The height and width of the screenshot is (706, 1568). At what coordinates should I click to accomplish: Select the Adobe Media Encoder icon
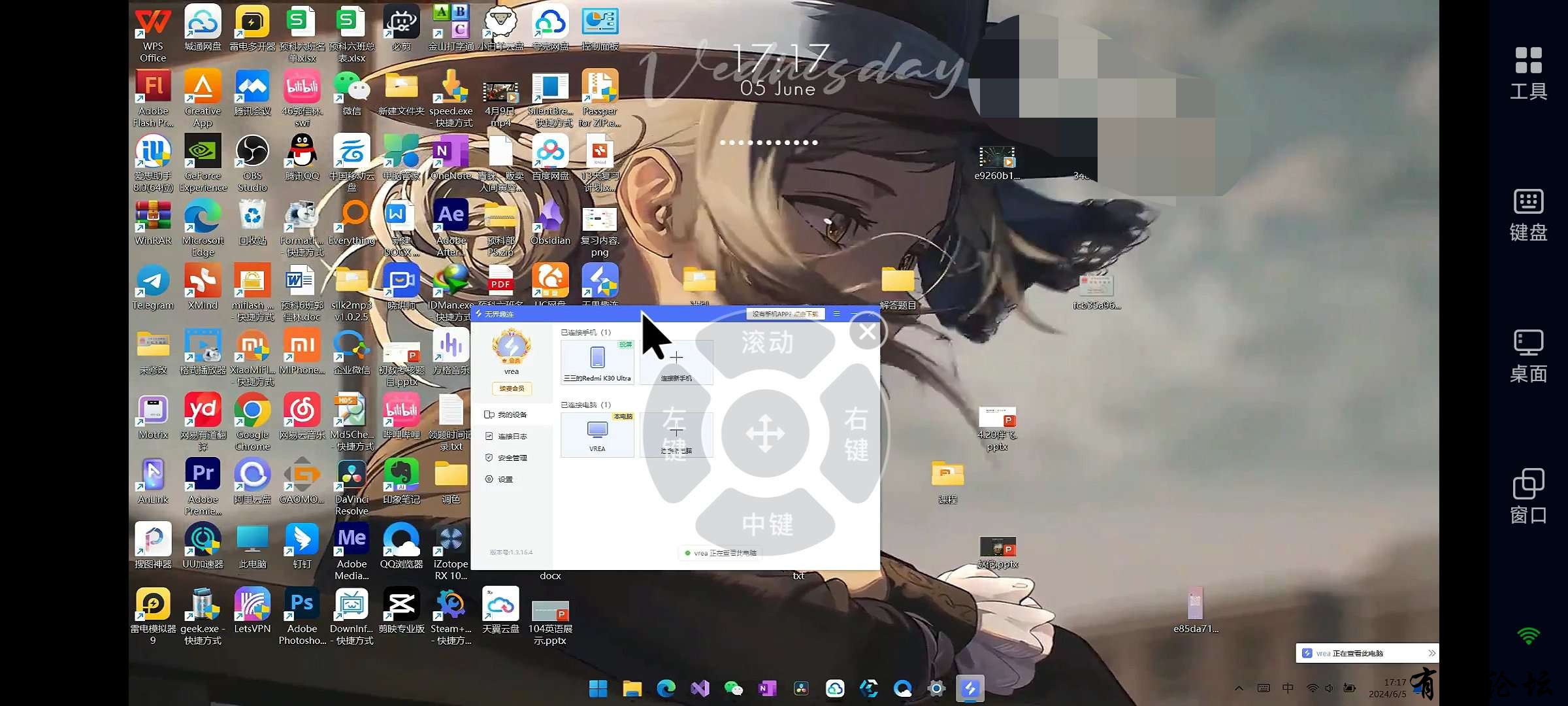[x=351, y=551]
